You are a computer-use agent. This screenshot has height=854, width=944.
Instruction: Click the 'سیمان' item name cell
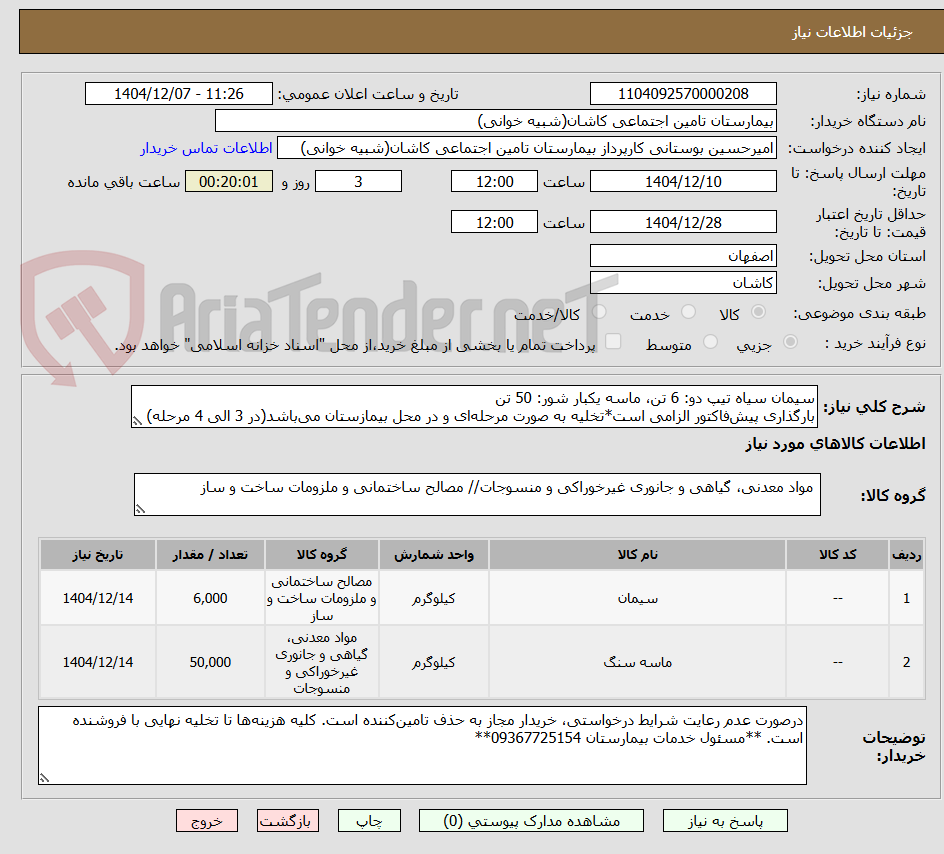[638, 598]
